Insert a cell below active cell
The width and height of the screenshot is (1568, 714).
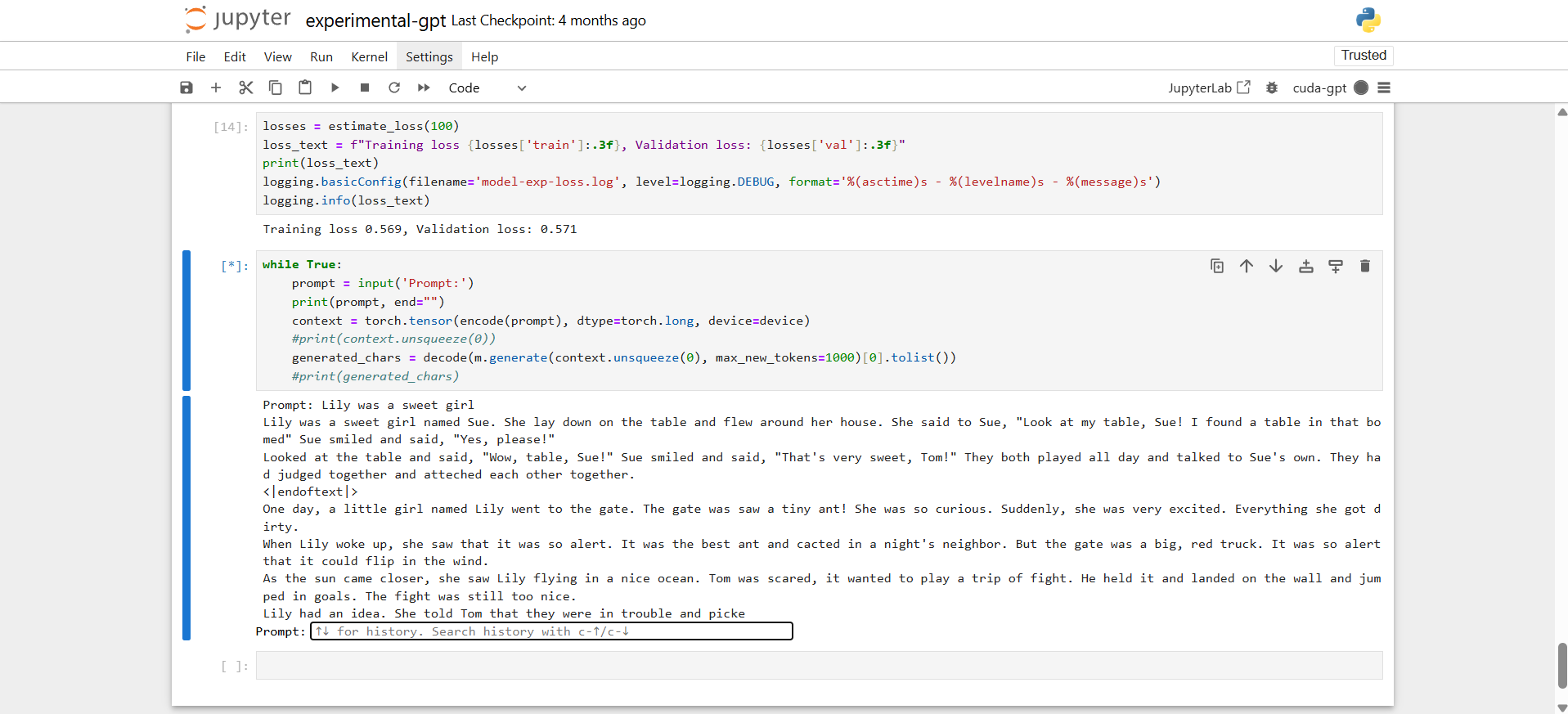(x=1336, y=266)
